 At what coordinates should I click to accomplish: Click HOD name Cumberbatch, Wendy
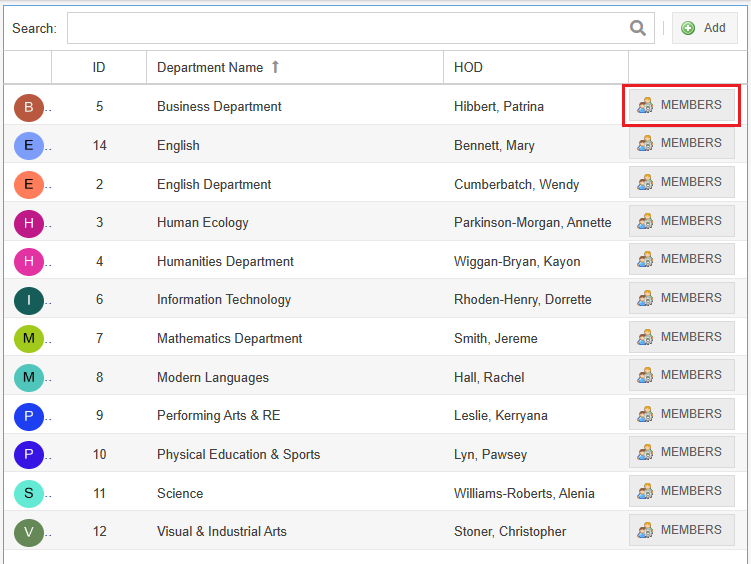(x=516, y=184)
